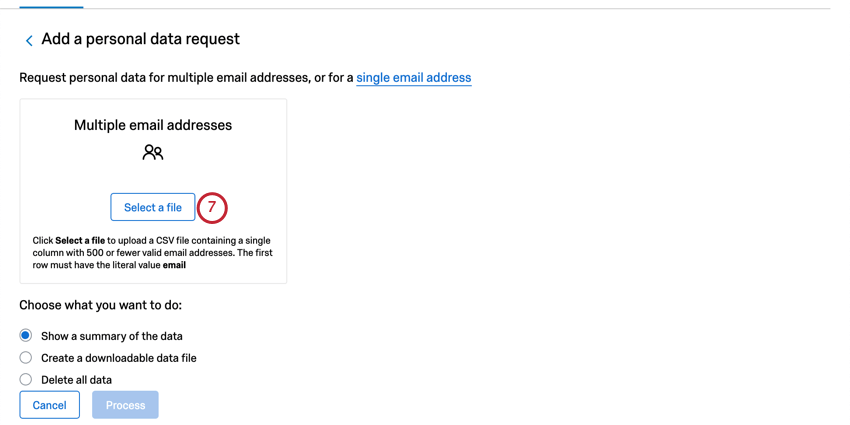Click the 'Create a downloadable data file' label
This screenshot has height=425, width=850.
point(119,358)
